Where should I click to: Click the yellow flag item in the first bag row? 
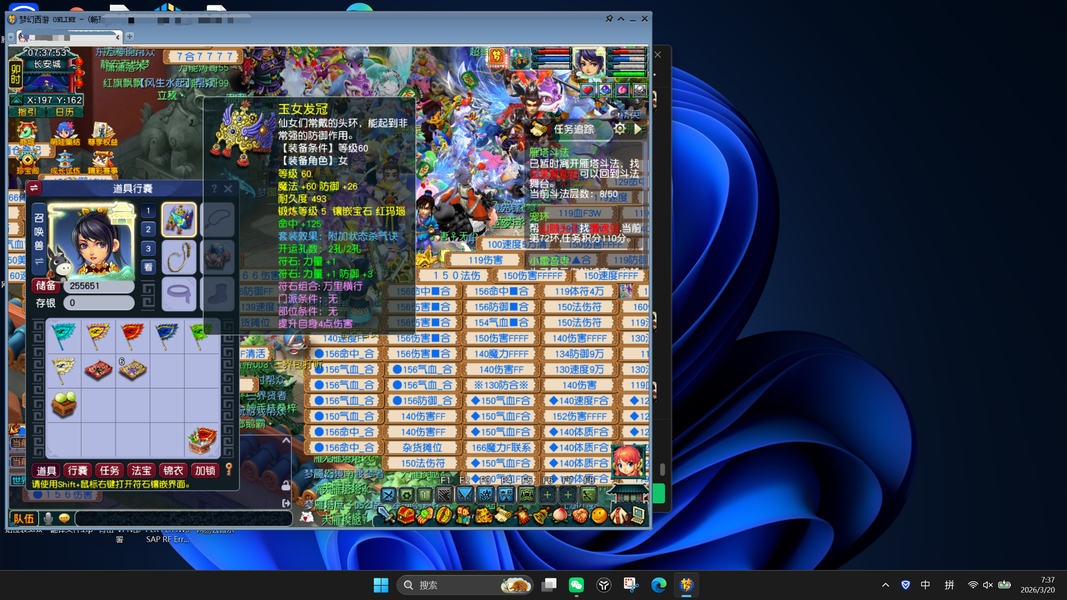[x=98, y=336]
